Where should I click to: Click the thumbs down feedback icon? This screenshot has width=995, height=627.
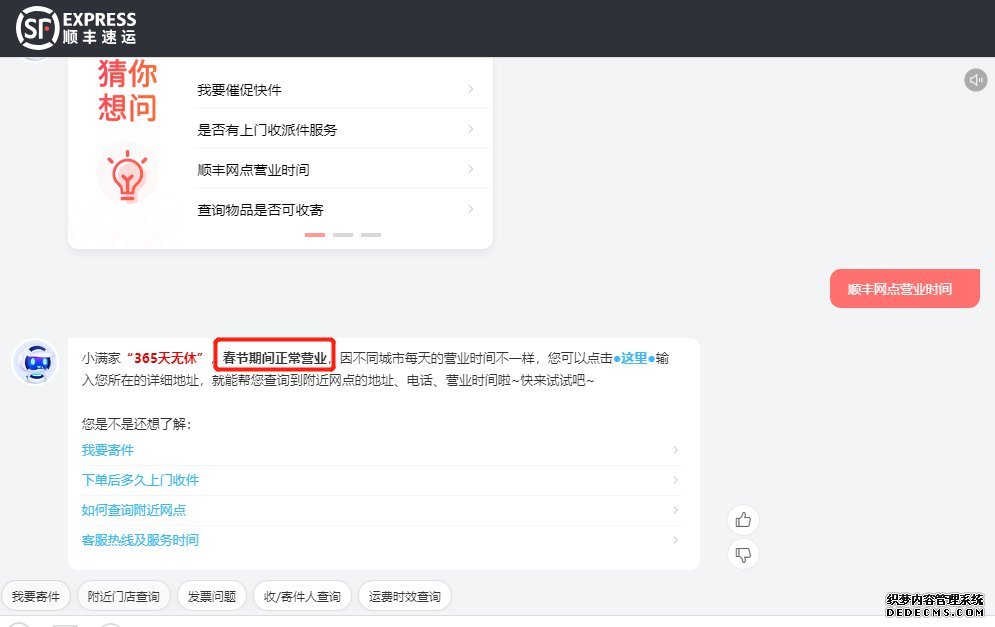[743, 555]
